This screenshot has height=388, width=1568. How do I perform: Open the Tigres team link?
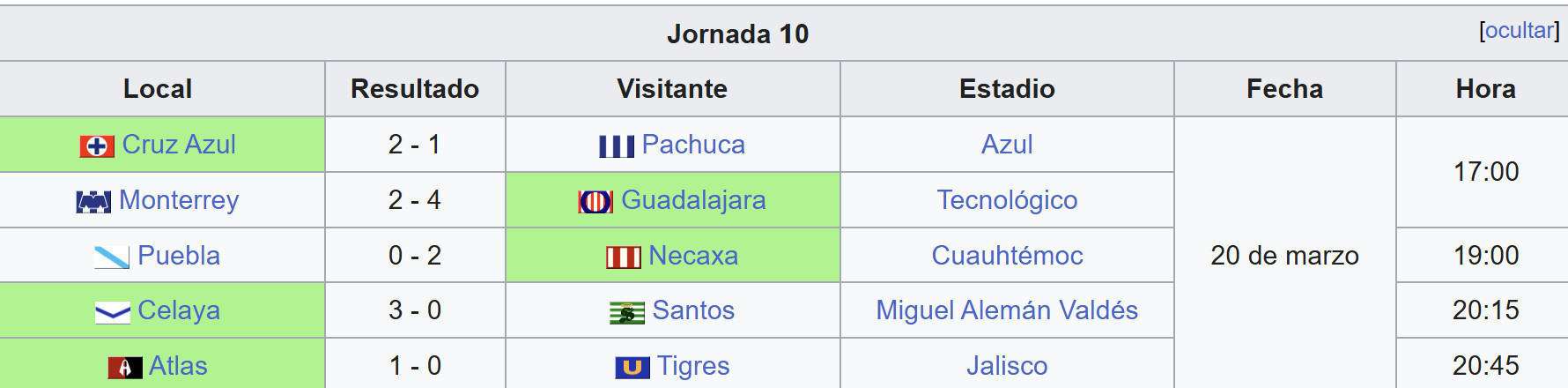coord(693,366)
